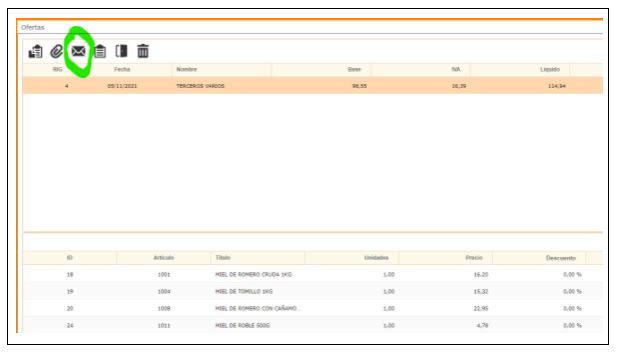Click the paperclip attachment icon
Screen dimensions: 620x360
(x=57, y=51)
